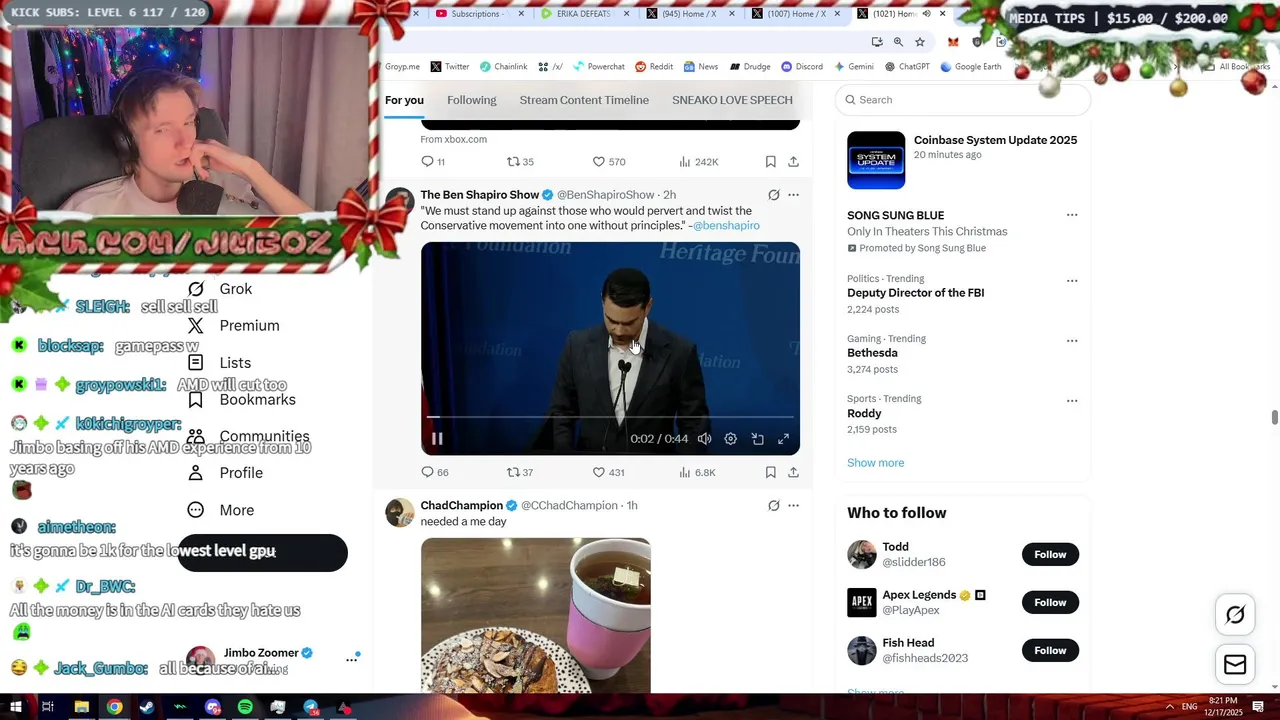This screenshot has height=720, width=1280.
Task: Open options for Deputy Director of FBI trend
Action: click(1072, 281)
